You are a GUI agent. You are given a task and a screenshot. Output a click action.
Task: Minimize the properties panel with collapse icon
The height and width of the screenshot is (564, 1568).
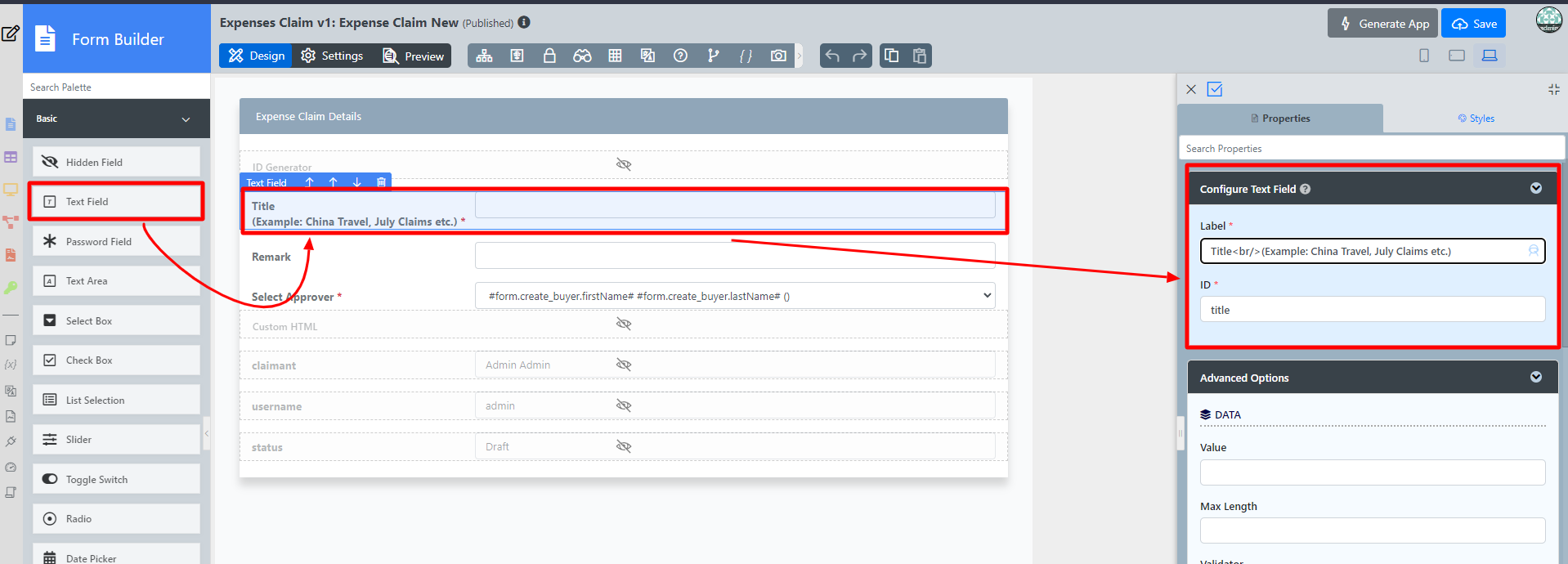(1553, 89)
